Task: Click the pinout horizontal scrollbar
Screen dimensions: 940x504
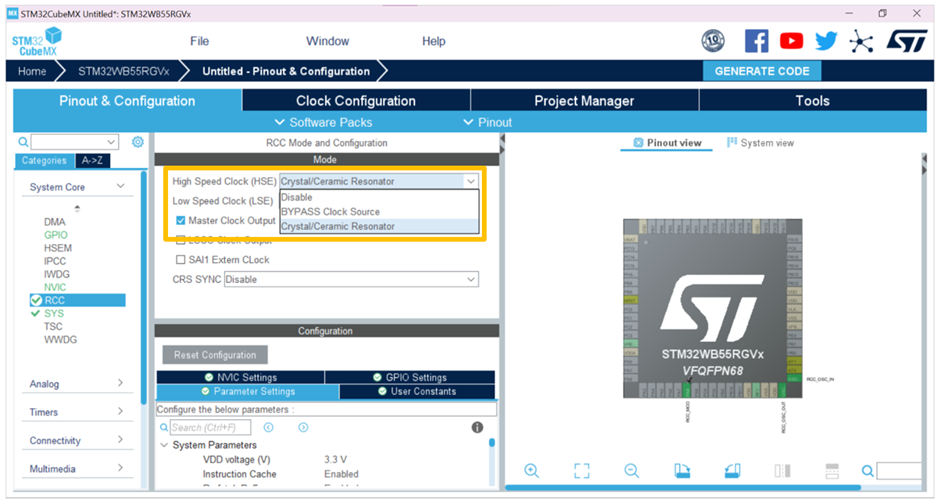Action: [x=683, y=488]
